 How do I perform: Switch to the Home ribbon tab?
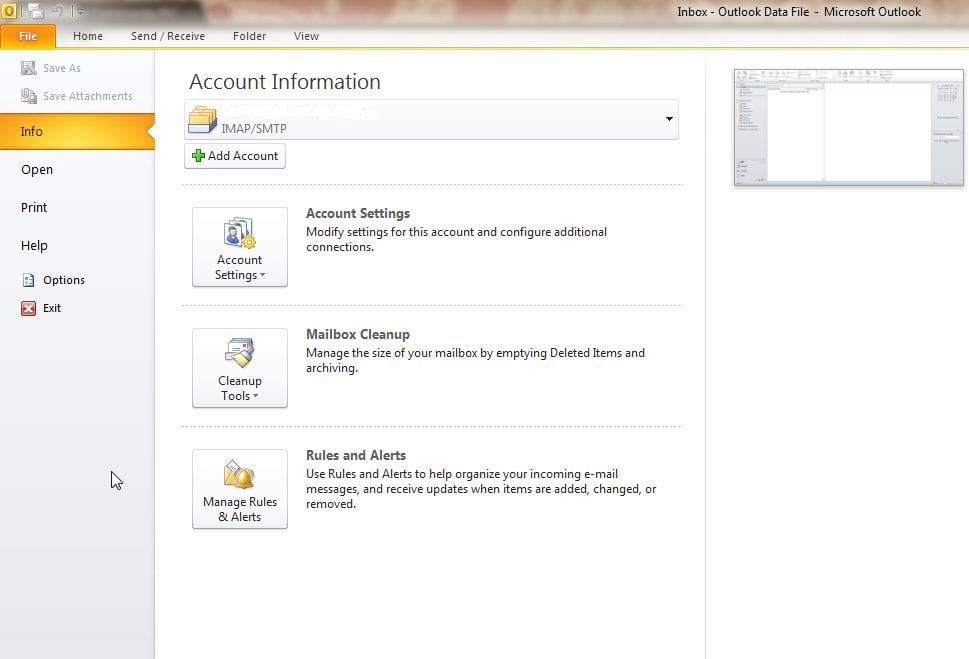[x=88, y=36]
